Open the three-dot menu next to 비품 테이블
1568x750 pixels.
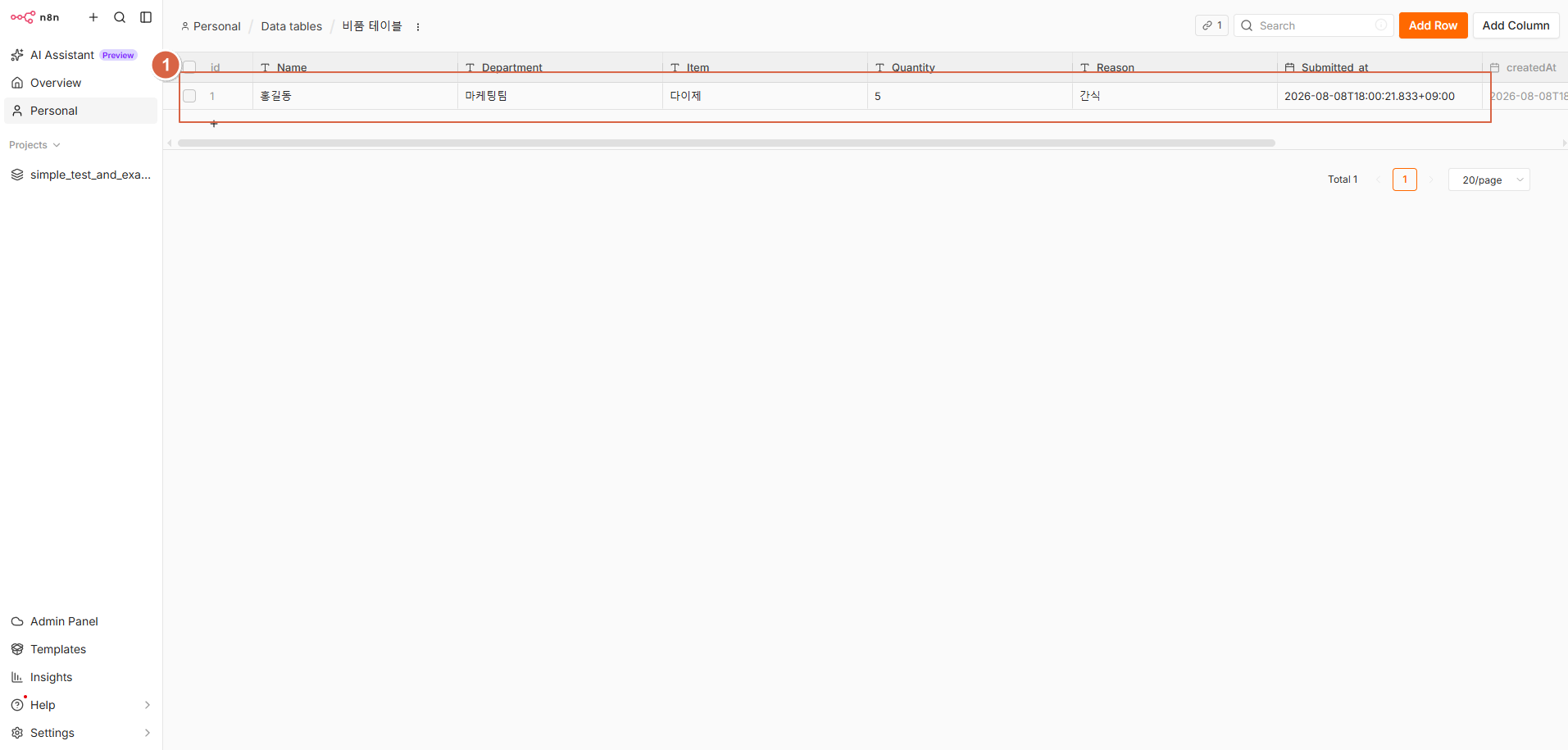(x=418, y=26)
